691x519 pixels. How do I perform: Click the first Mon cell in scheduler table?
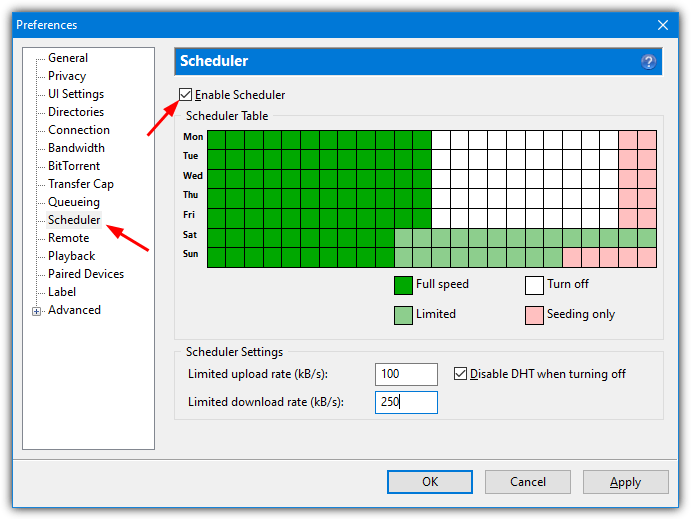[x=216, y=140]
